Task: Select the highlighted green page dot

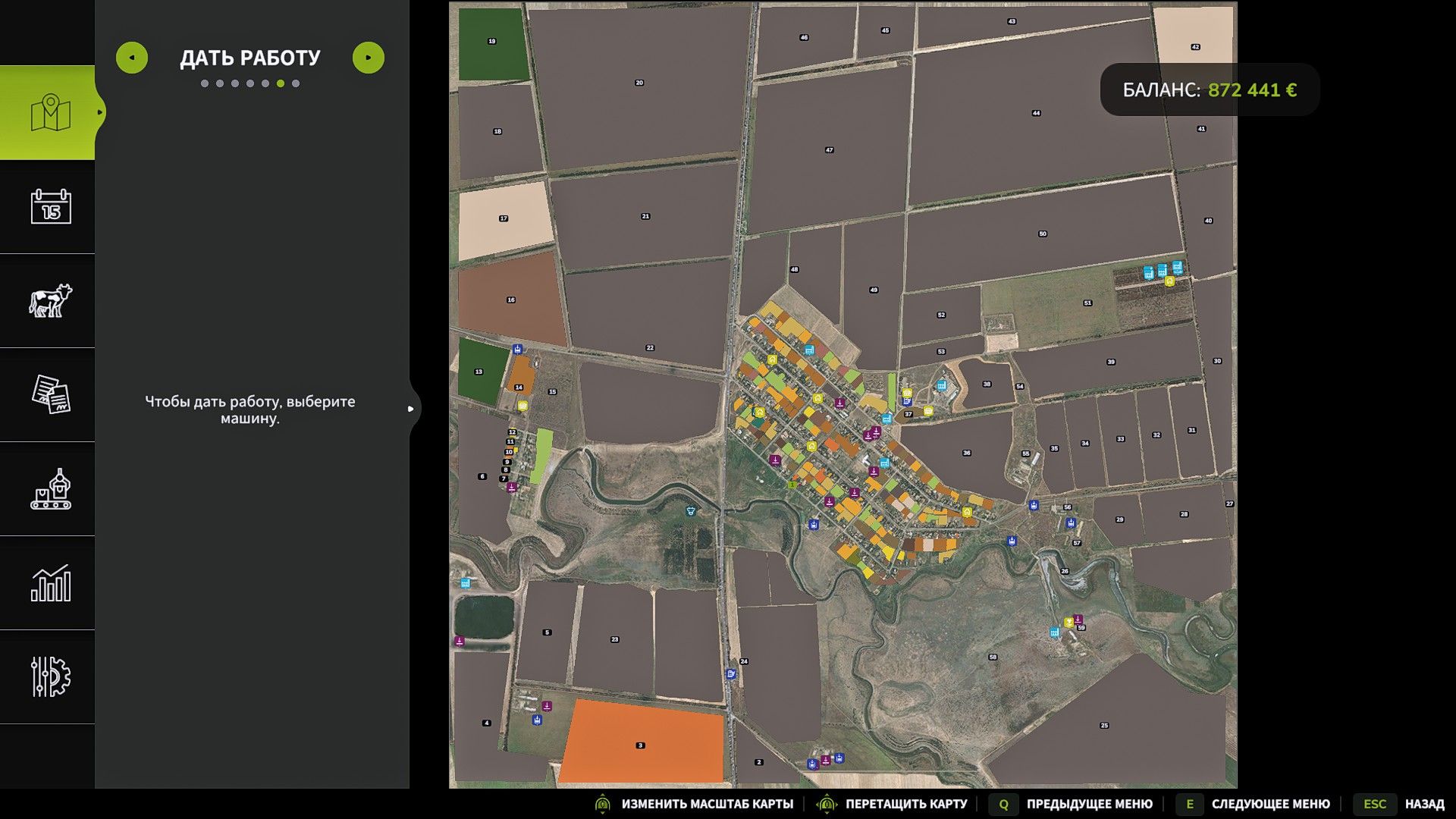Action: pos(281,83)
